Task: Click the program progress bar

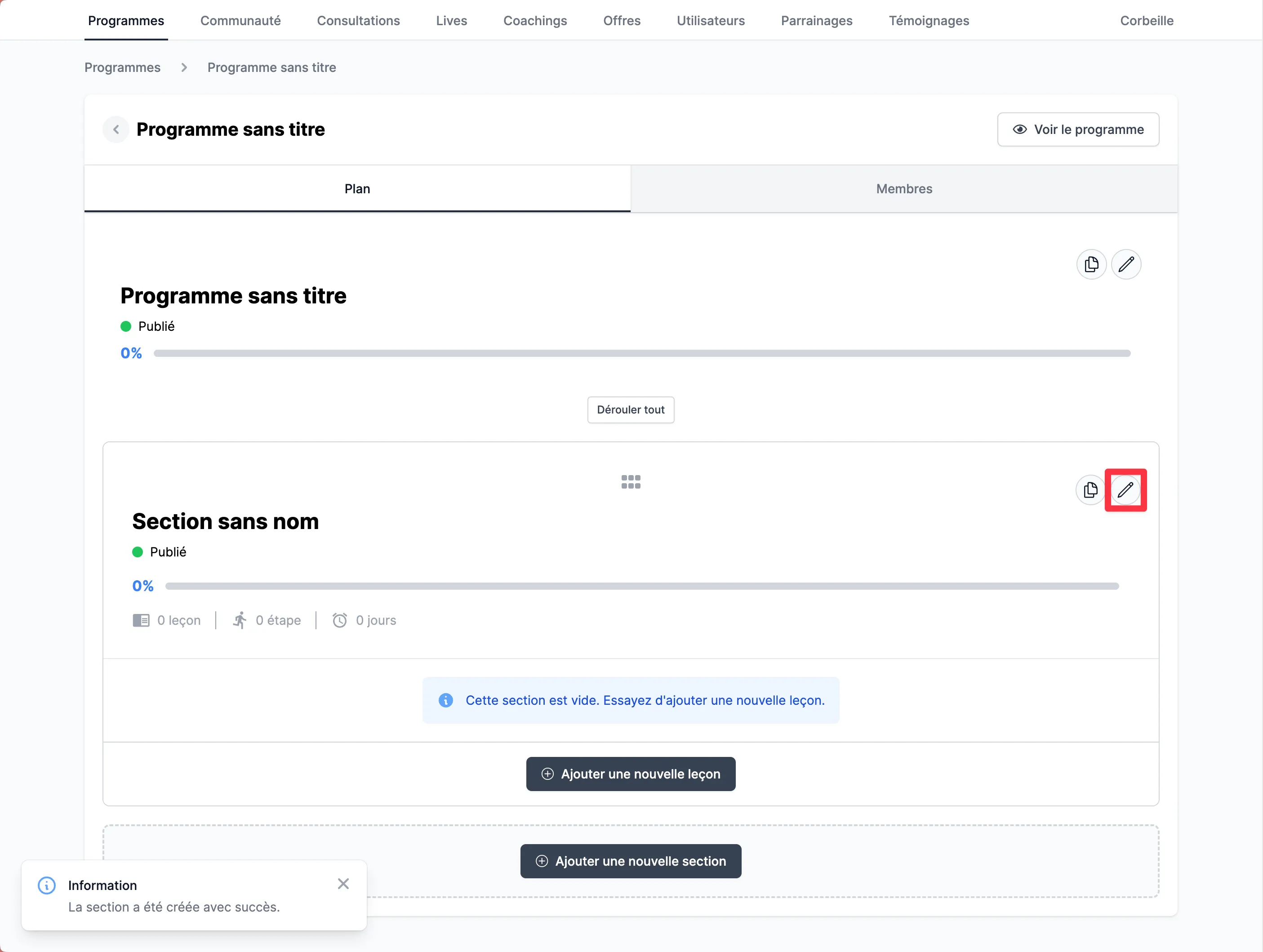Action: coord(642,353)
